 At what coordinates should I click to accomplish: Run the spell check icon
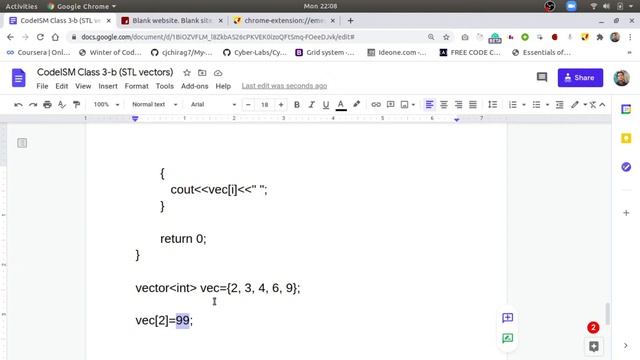[62, 105]
